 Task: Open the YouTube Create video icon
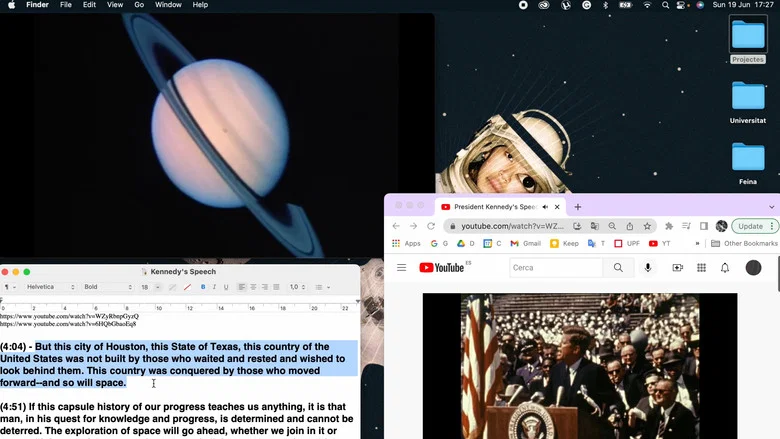[678, 267]
